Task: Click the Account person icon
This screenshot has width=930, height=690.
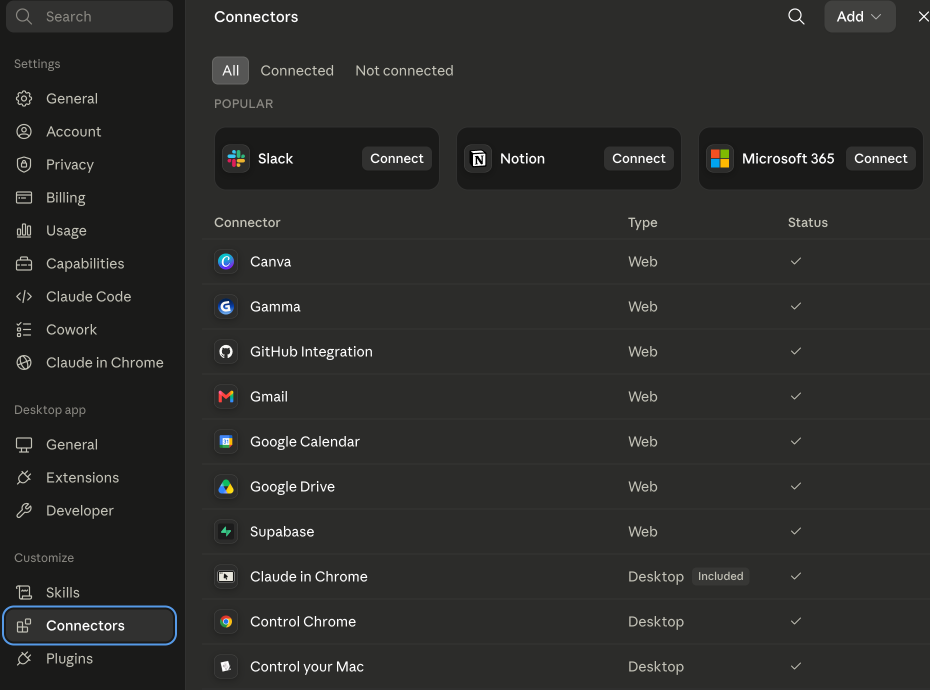Action: click(x=24, y=132)
